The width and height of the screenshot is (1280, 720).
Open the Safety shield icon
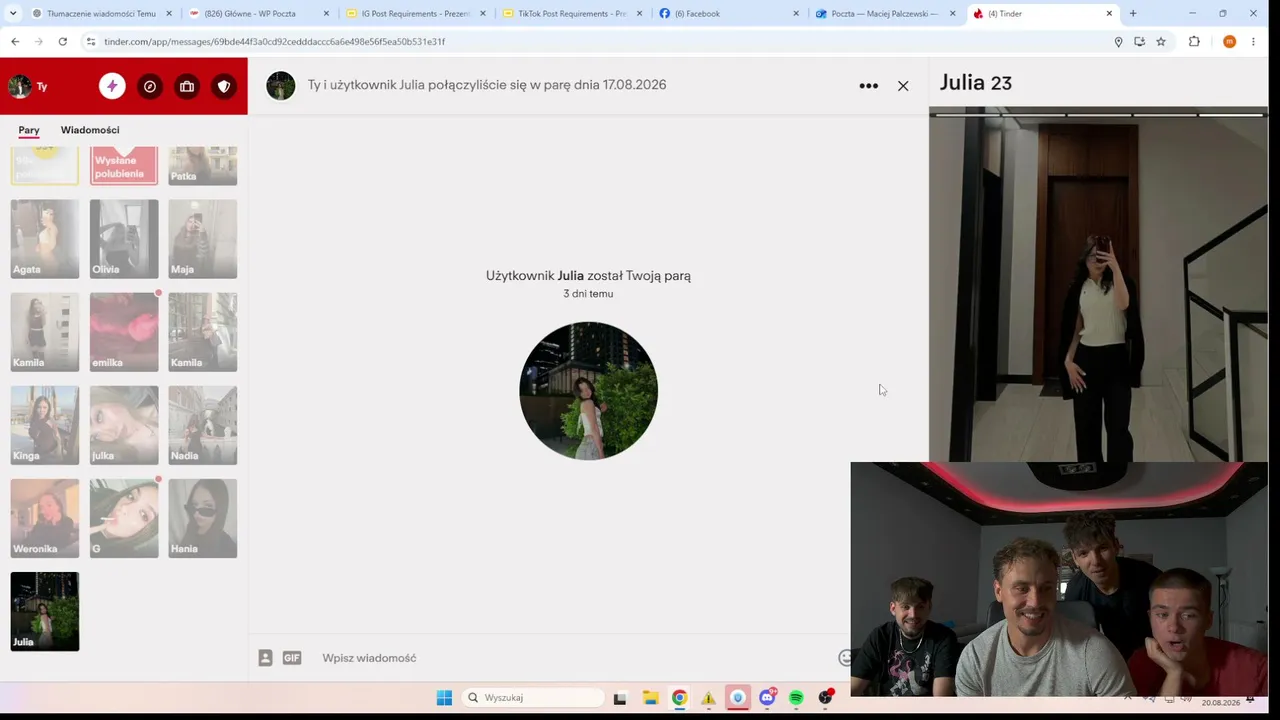[224, 86]
